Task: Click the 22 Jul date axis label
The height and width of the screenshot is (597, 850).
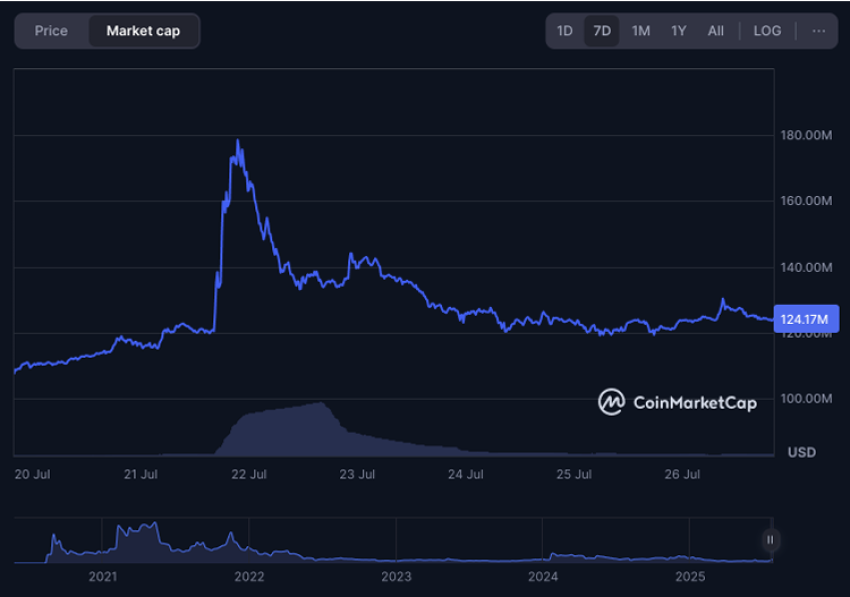Action: coord(249,474)
